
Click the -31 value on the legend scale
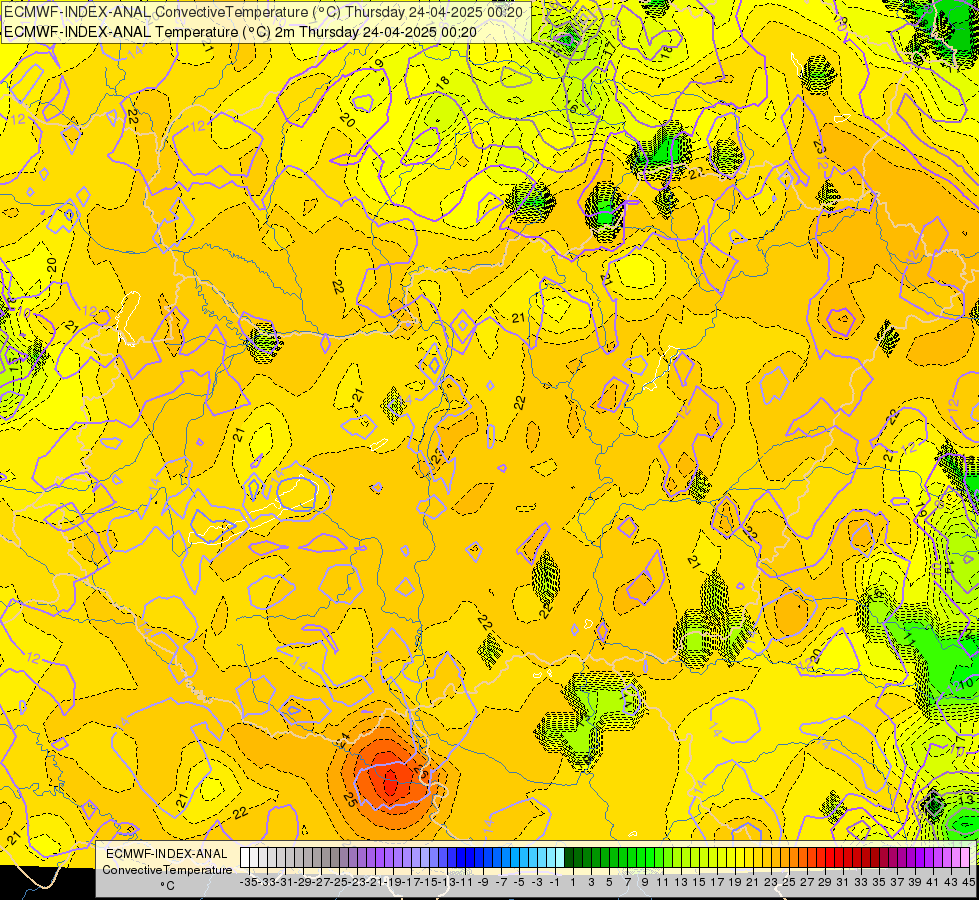285,882
